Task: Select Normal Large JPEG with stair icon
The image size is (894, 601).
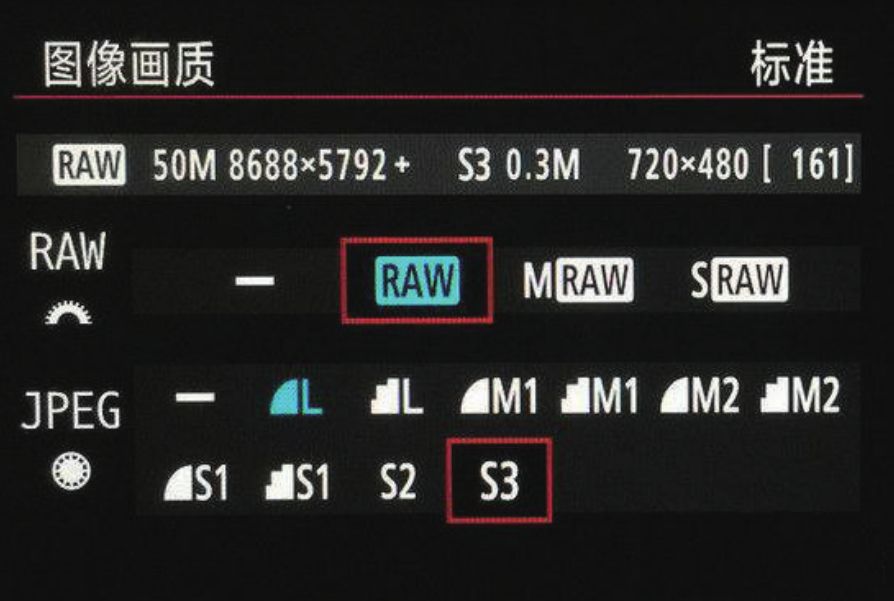Action: 397,396
